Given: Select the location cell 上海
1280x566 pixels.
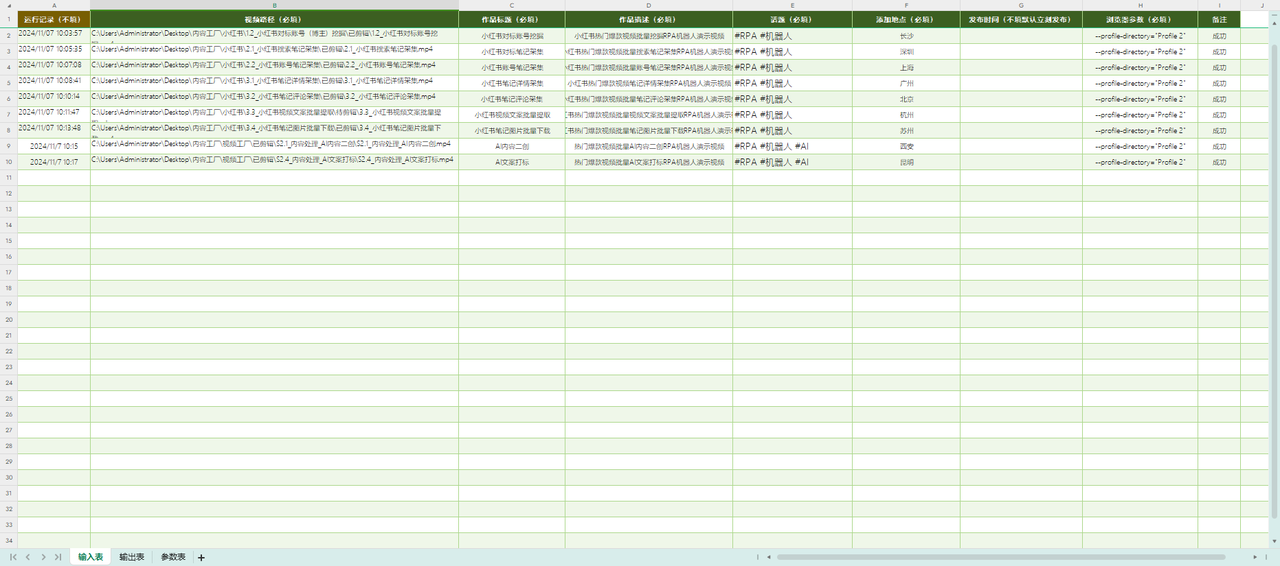Looking at the screenshot, I should [x=906, y=67].
